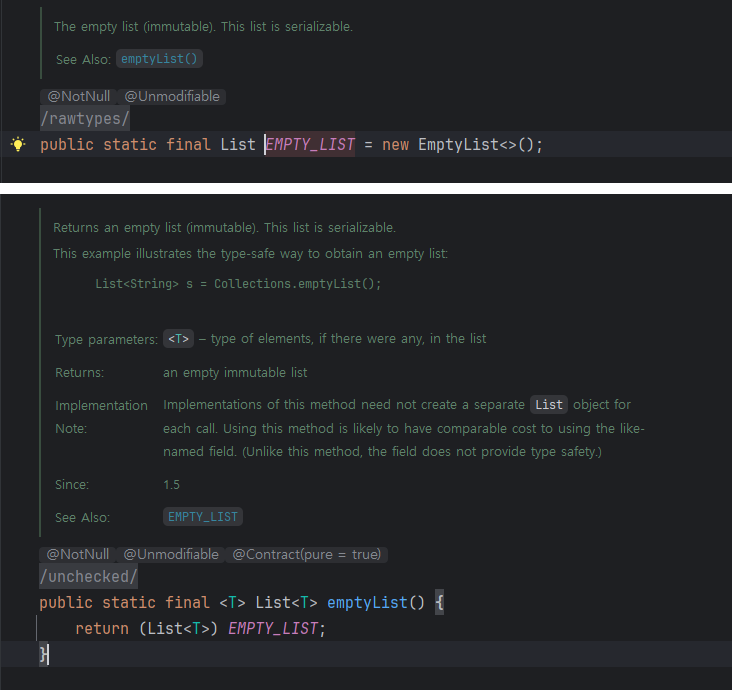Click the EmptyList<>() constructor call

(480, 145)
